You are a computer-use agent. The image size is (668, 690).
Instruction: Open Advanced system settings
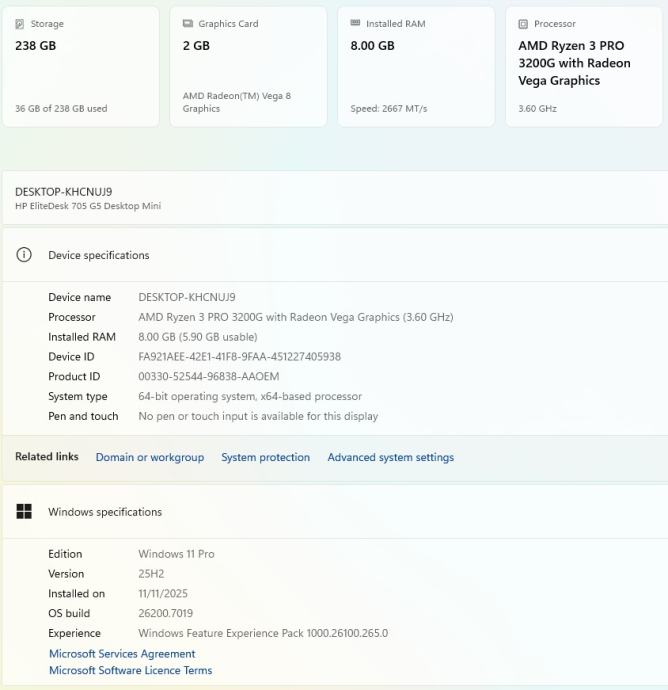click(391, 457)
